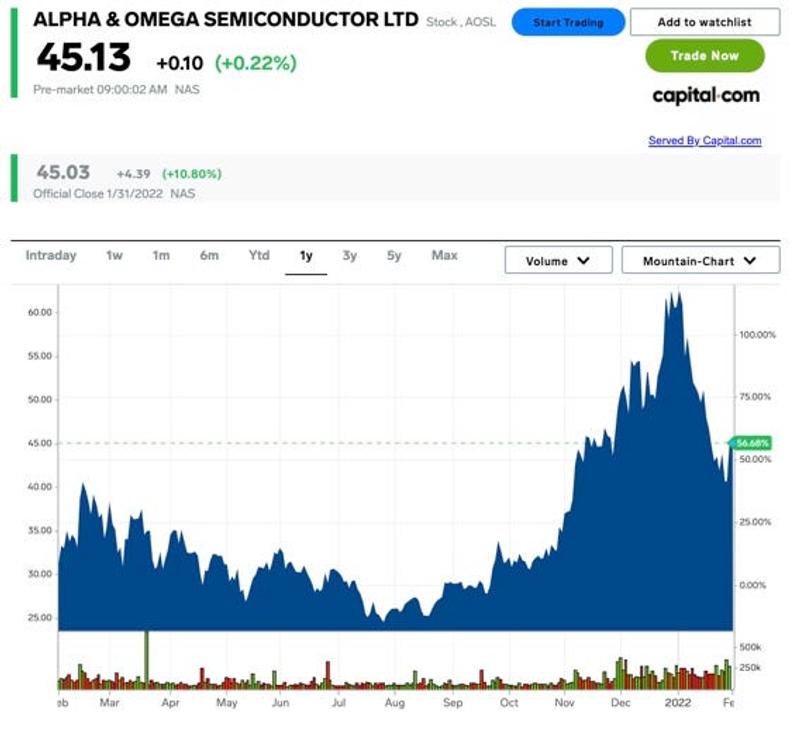Click the 500k volume axis label

click(x=750, y=647)
